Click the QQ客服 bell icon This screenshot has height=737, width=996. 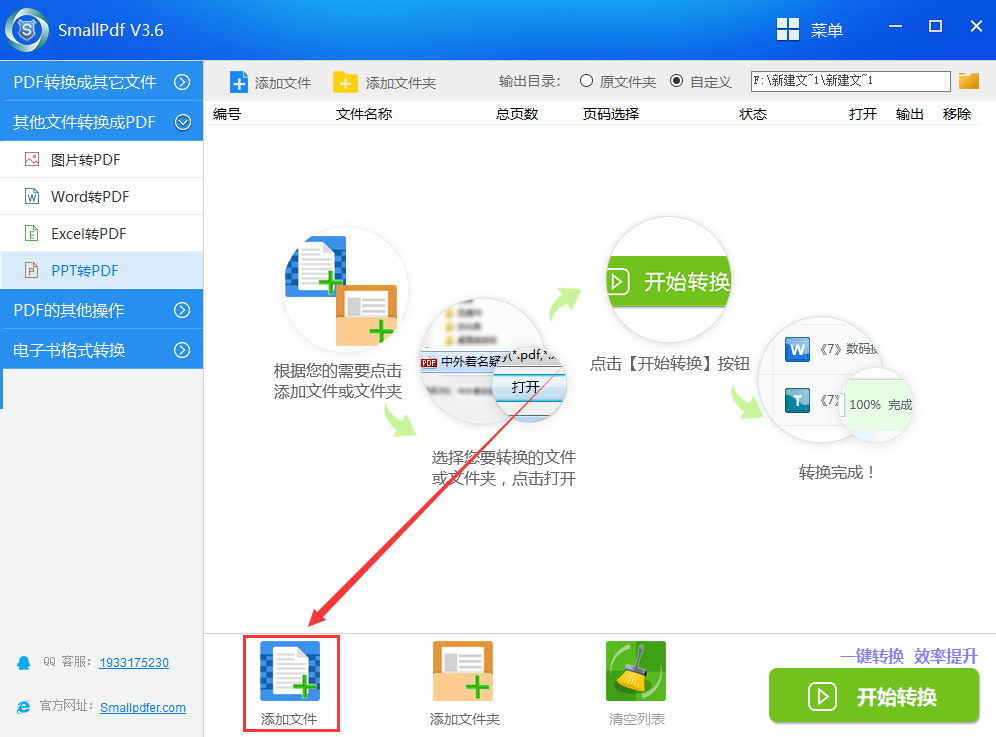point(24,663)
